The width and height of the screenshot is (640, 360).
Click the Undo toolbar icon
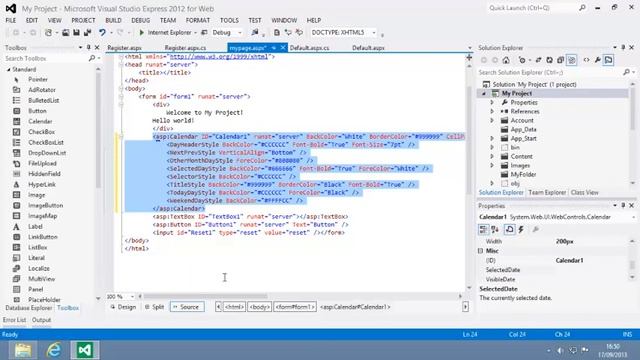point(102,32)
